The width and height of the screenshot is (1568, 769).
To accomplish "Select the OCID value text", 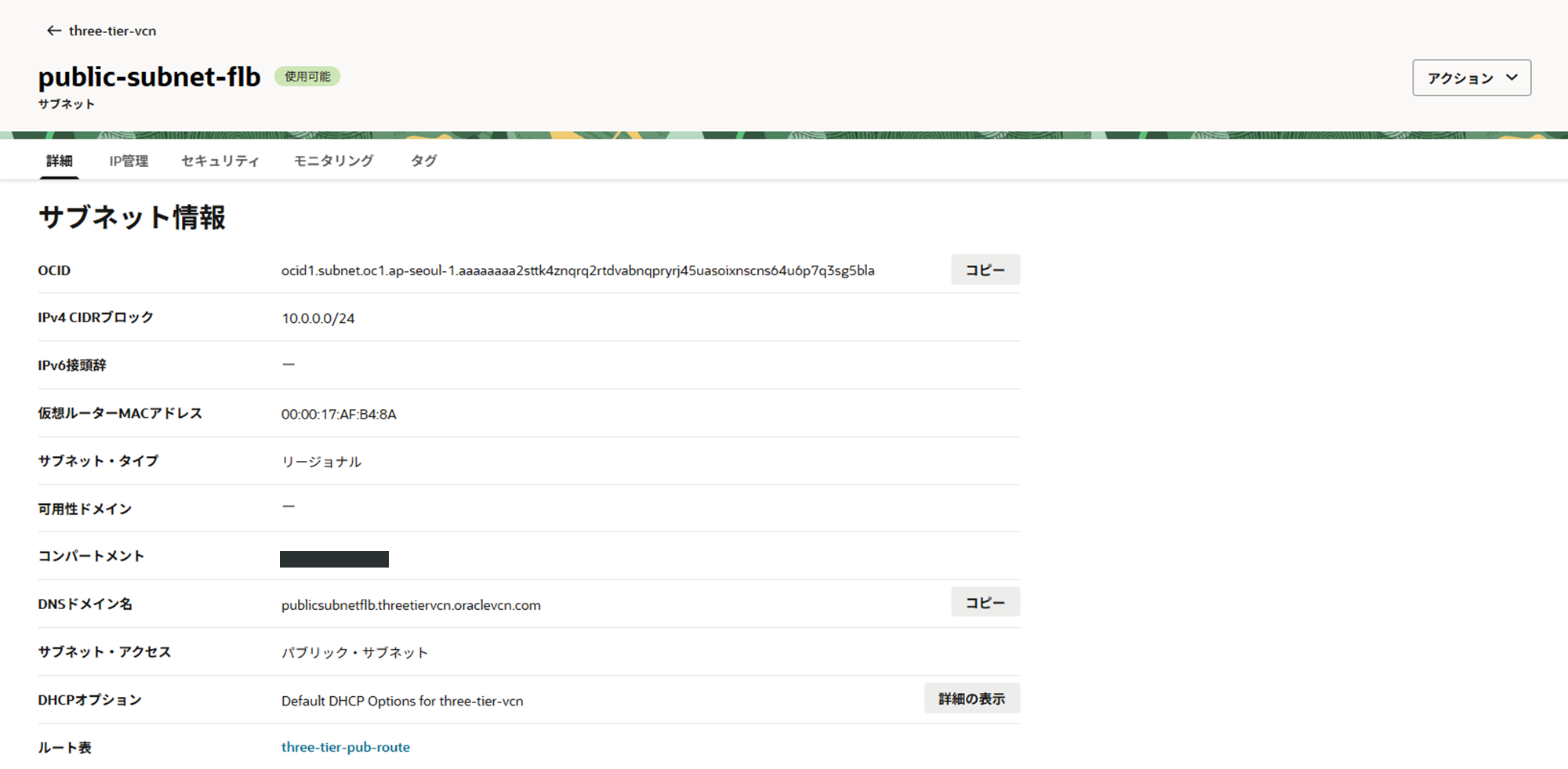I will click(x=578, y=270).
